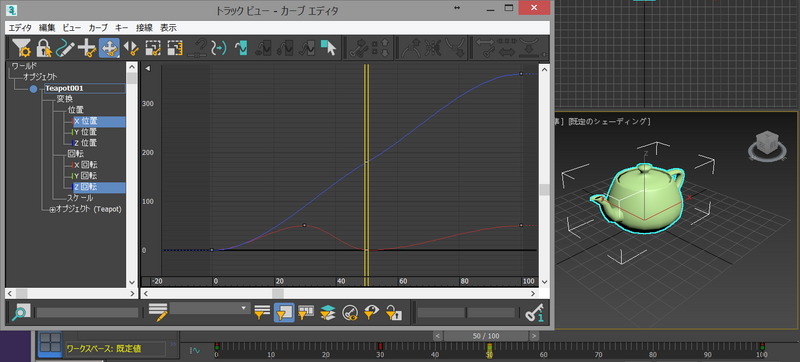Select the Lock Selection padlock icon
This screenshot has height=362, width=800.
pos(44,48)
